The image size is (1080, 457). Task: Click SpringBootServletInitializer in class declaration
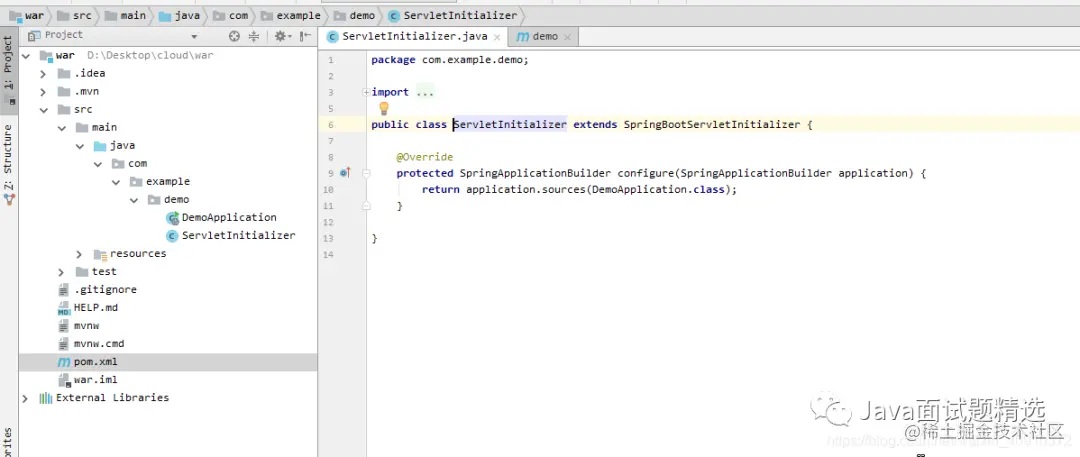[x=712, y=125]
